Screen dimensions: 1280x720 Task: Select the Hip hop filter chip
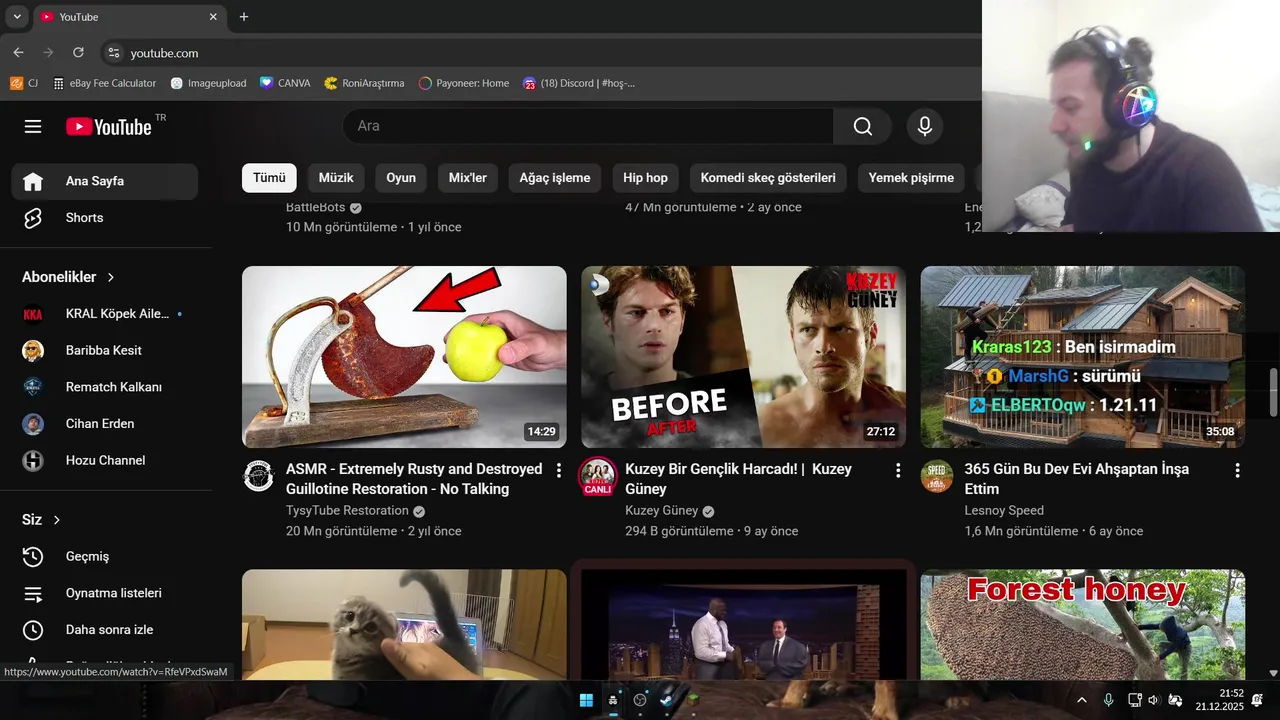[x=645, y=178]
